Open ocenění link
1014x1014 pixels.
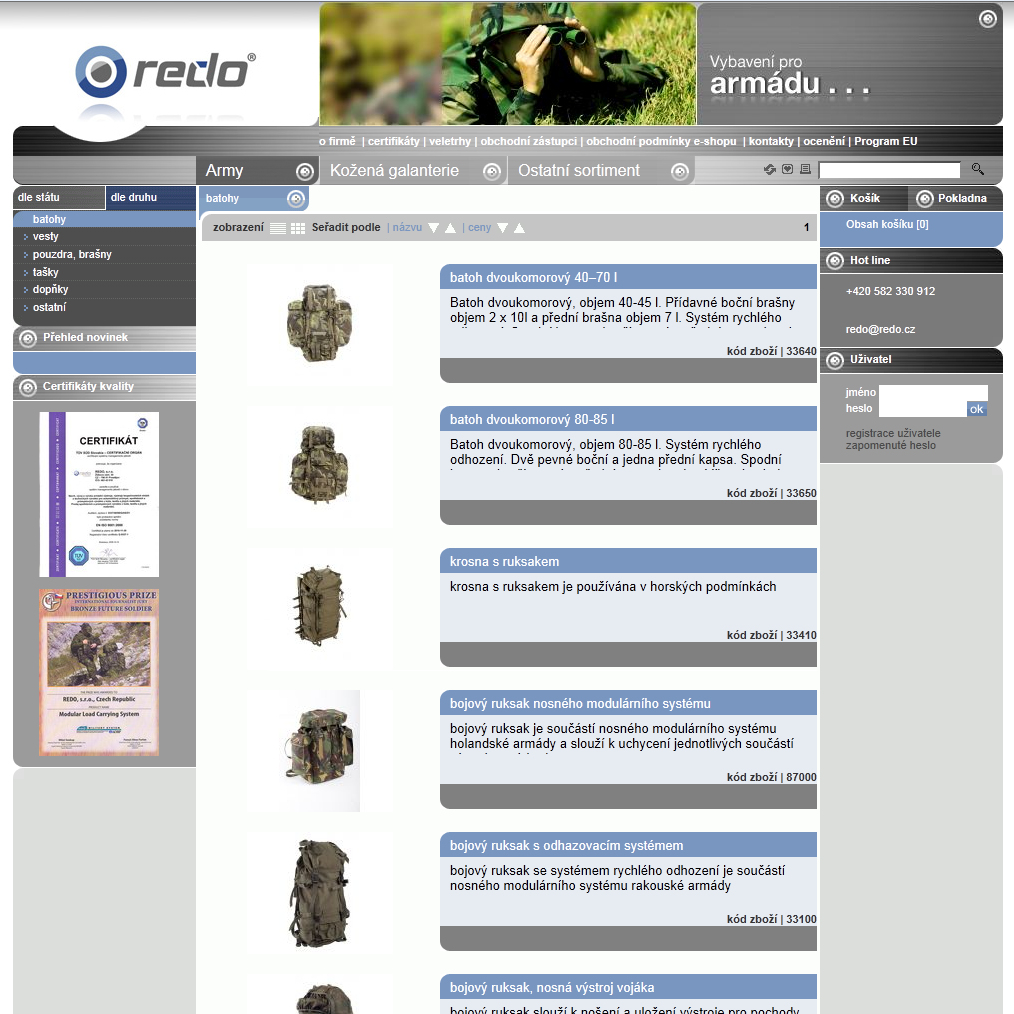824,141
